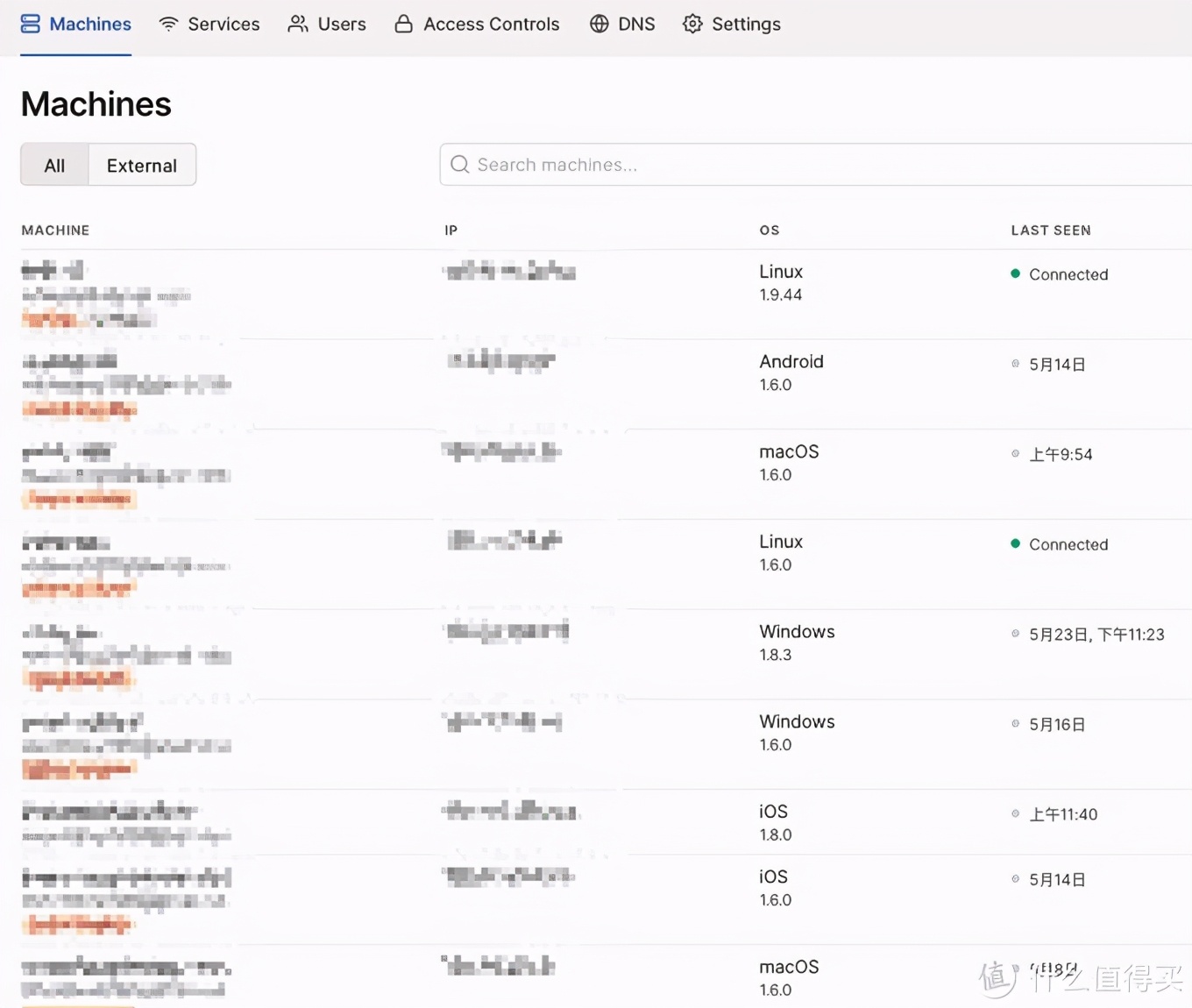Click the Connected status of Linux 1.6.0

(1068, 544)
